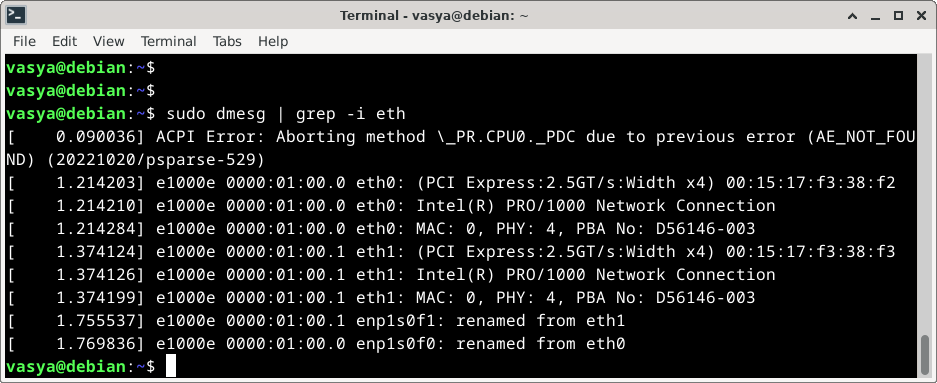Screen dimensions: 937x383
Task: Maximize the terminal window
Action: pos(898,16)
